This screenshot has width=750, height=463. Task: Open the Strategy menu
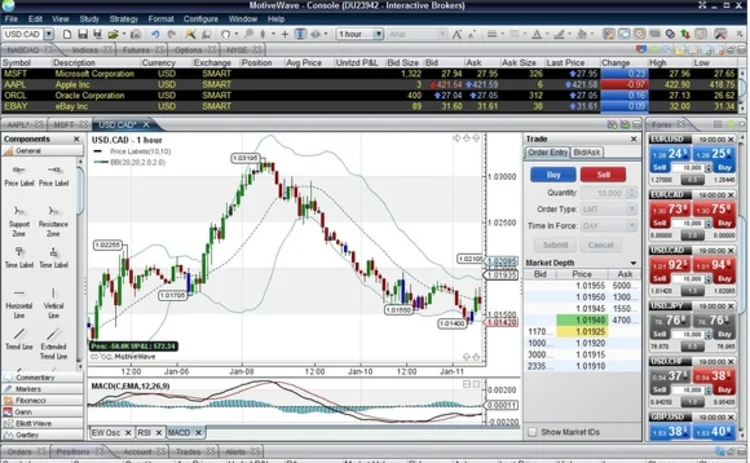(x=123, y=19)
